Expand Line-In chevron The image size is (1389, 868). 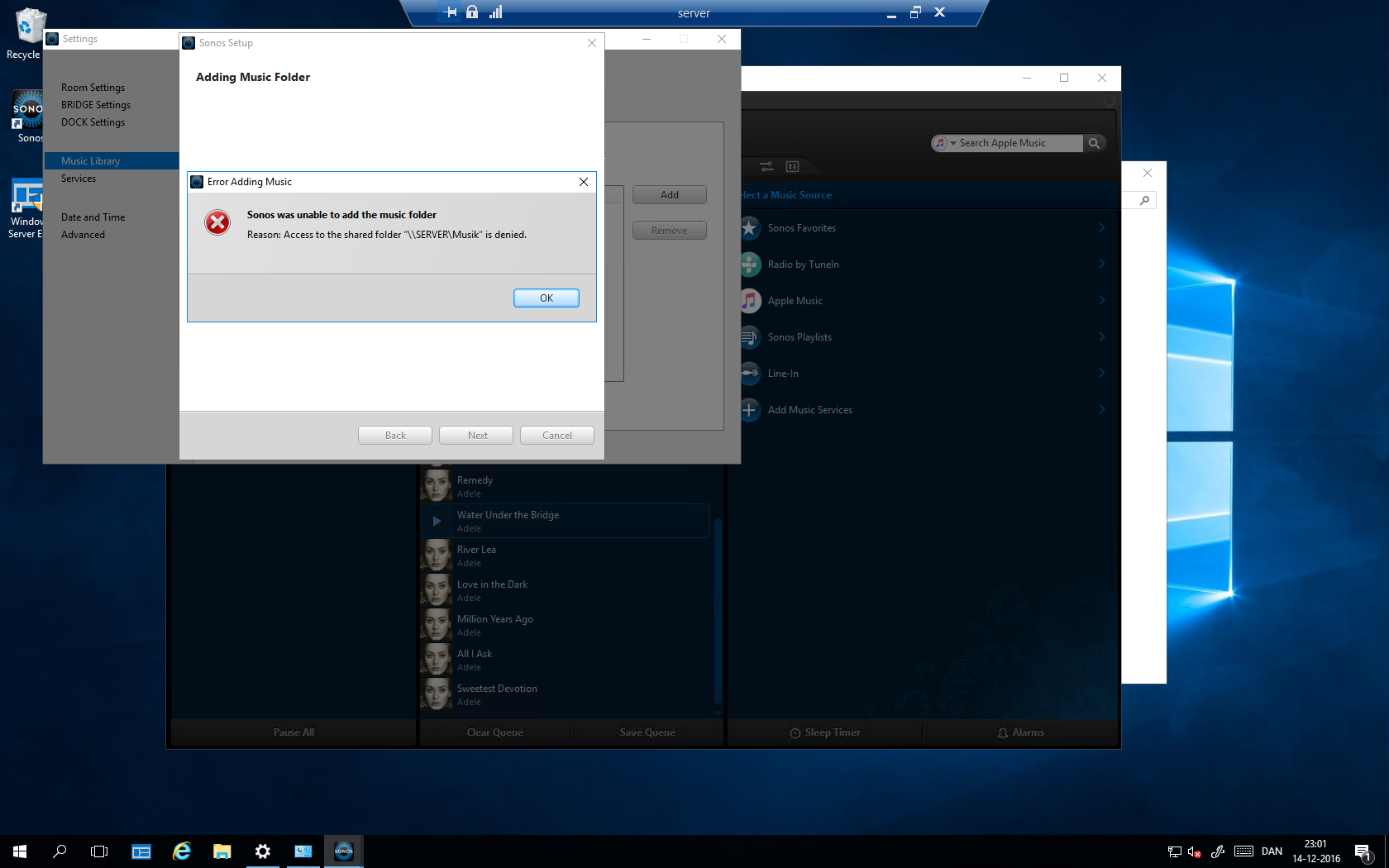(x=1102, y=373)
